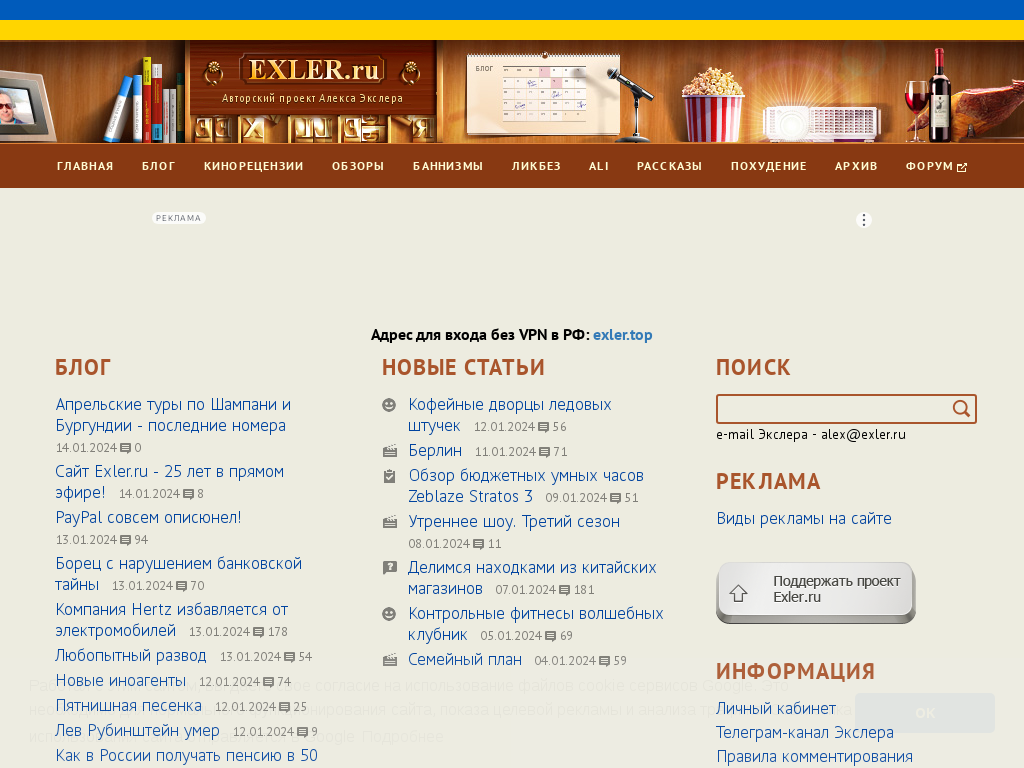
Task: Open Личный кабинет link
Action: [x=776, y=709]
